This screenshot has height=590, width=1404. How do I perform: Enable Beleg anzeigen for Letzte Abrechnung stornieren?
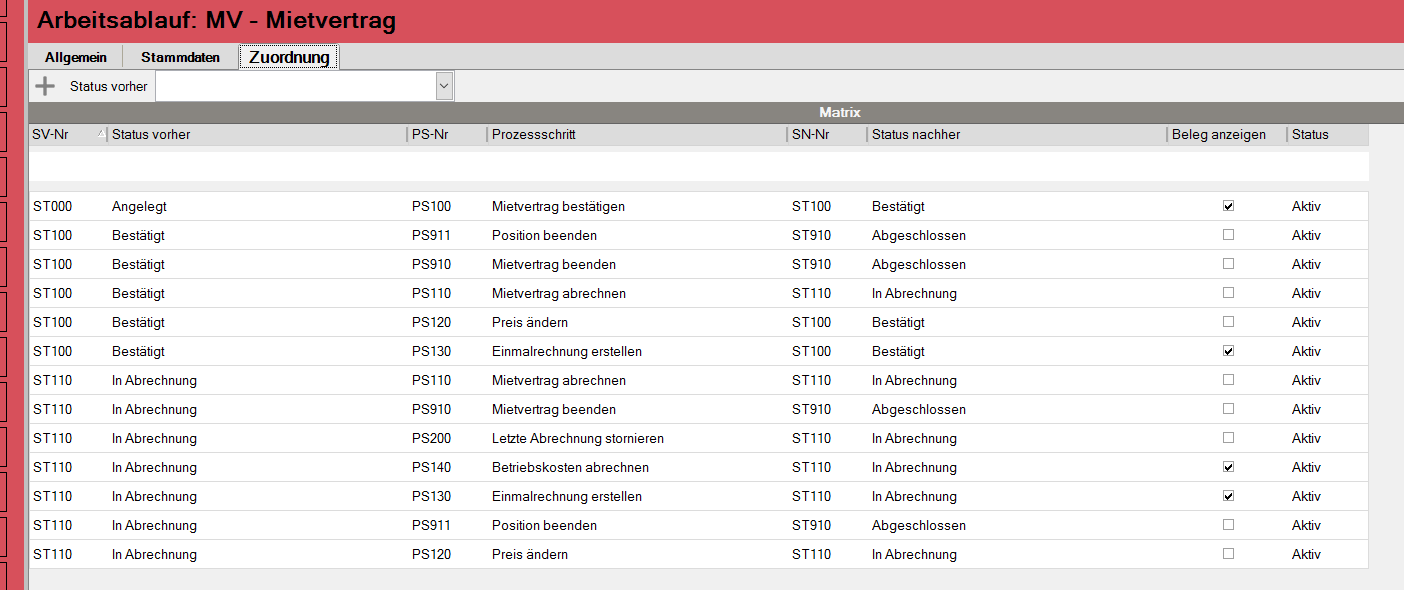tap(1228, 438)
